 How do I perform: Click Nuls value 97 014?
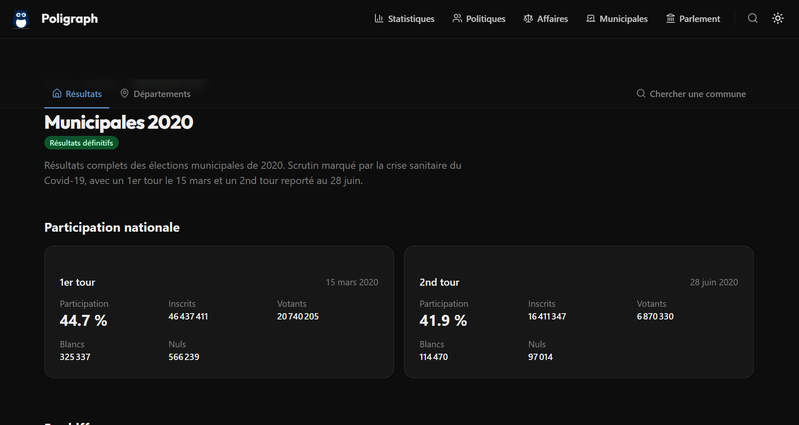[541, 357]
